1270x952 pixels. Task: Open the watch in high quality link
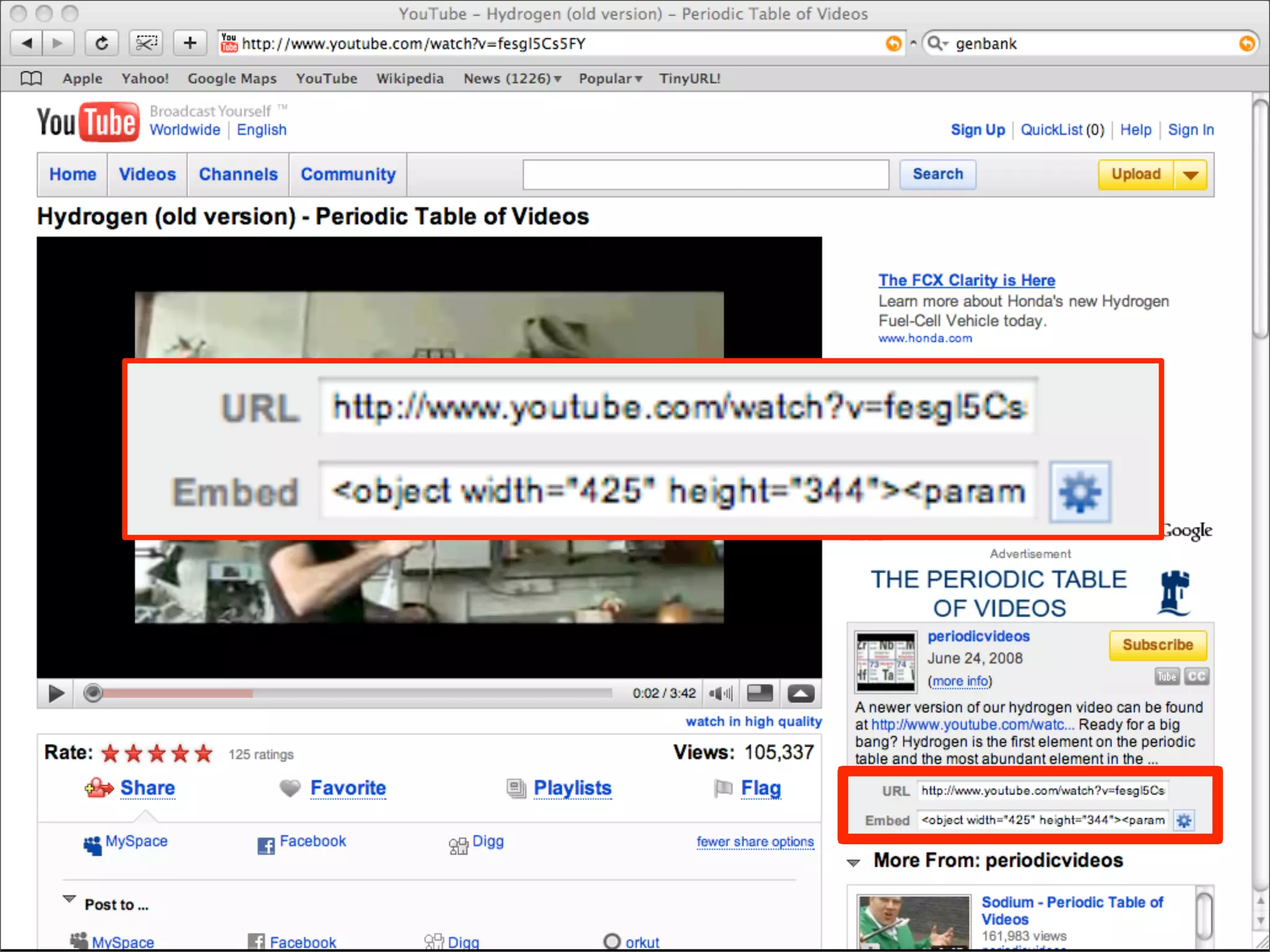pos(753,721)
